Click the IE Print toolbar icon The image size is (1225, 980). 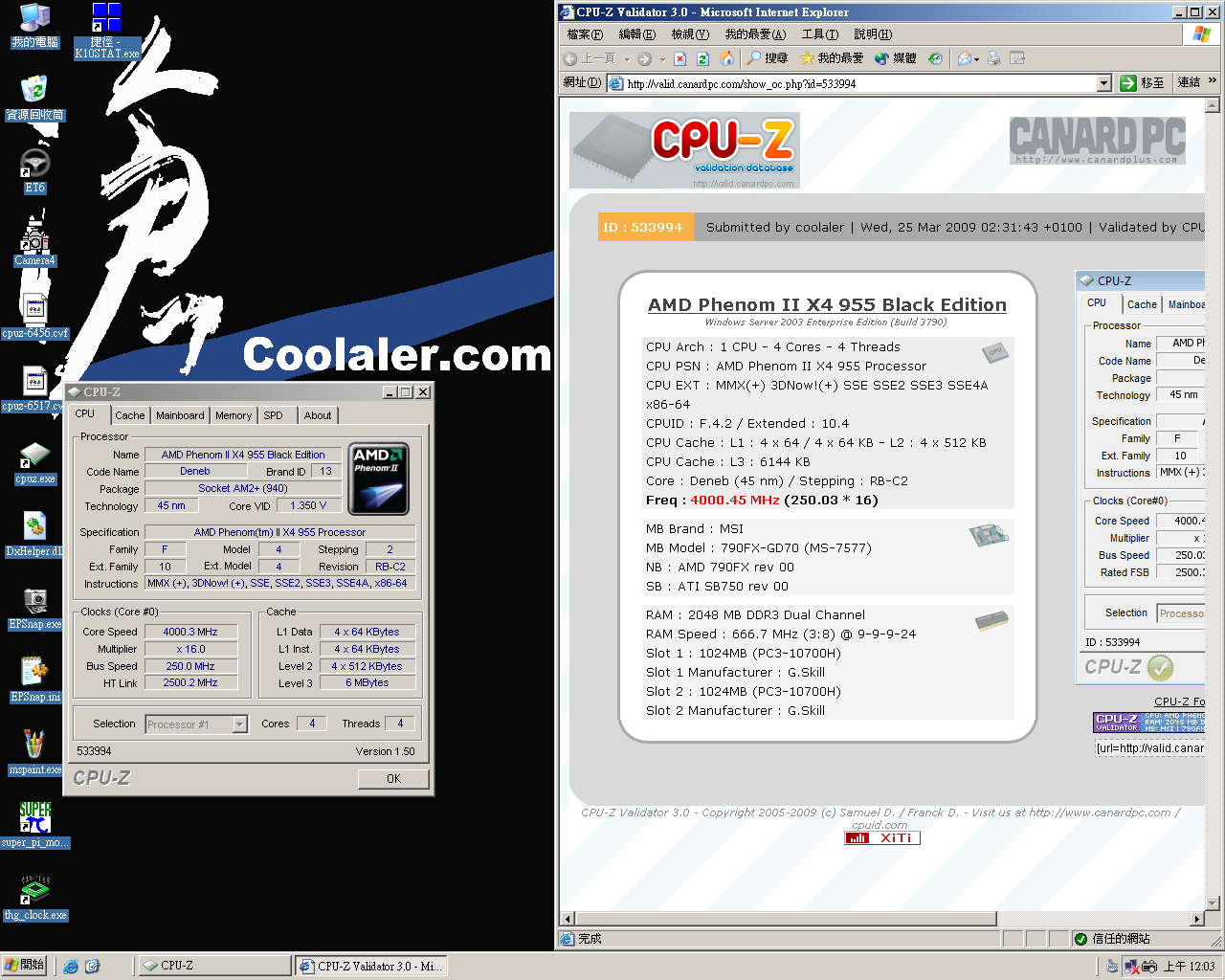[x=993, y=58]
